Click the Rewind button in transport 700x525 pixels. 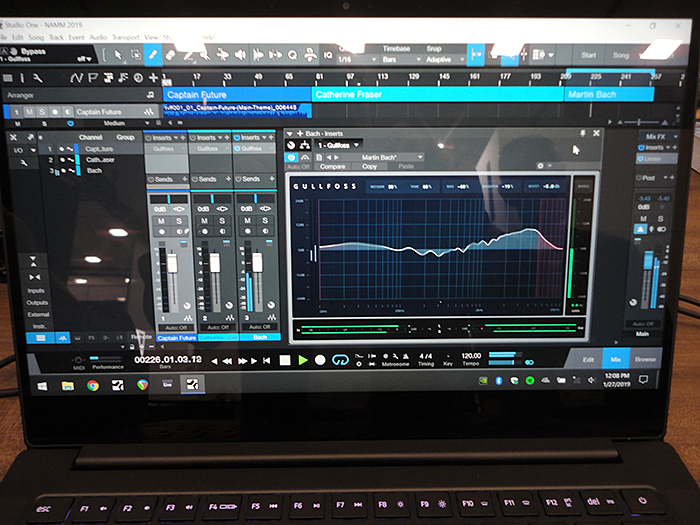click(x=227, y=361)
